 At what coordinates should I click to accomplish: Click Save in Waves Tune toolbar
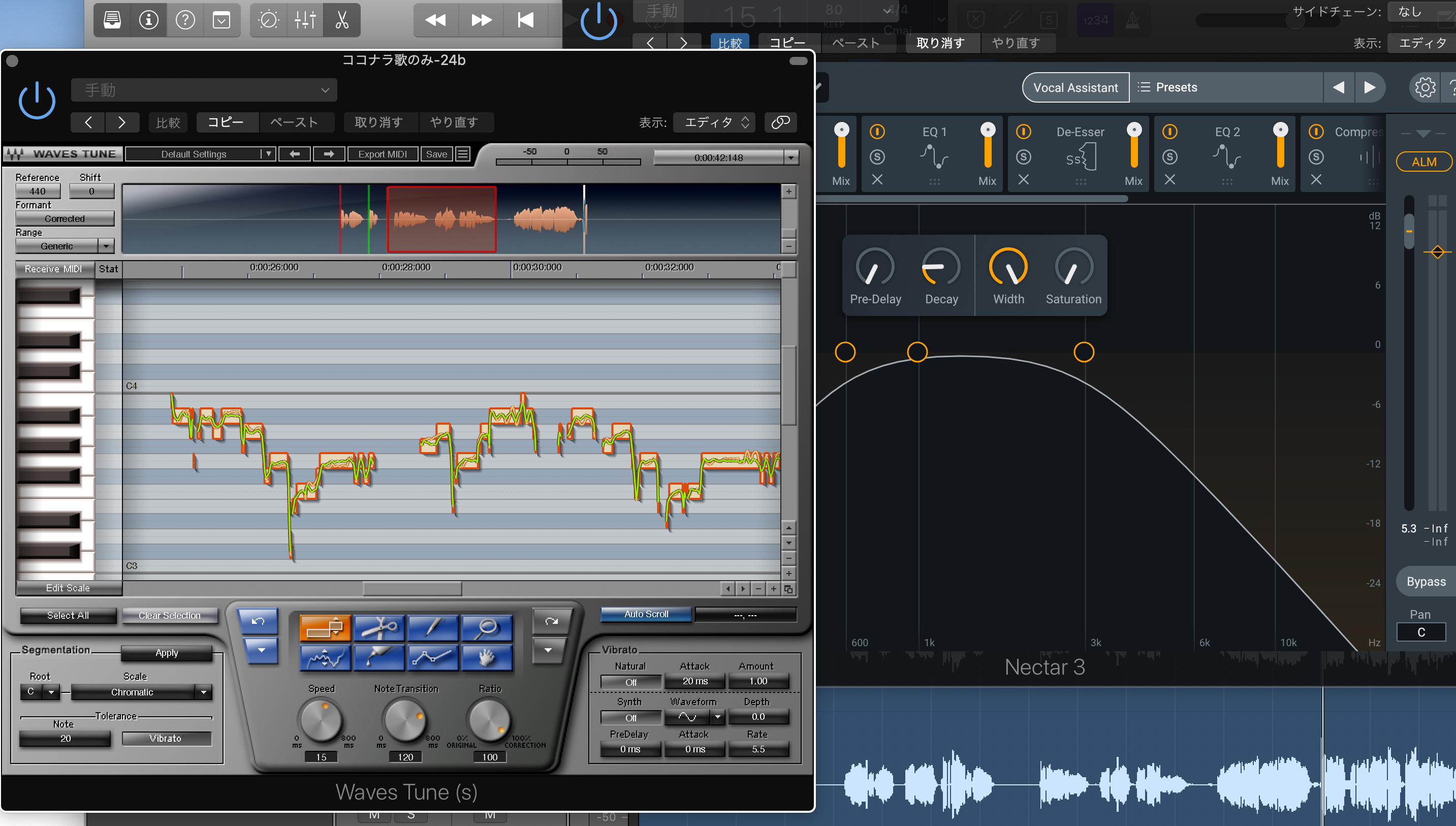[x=437, y=154]
